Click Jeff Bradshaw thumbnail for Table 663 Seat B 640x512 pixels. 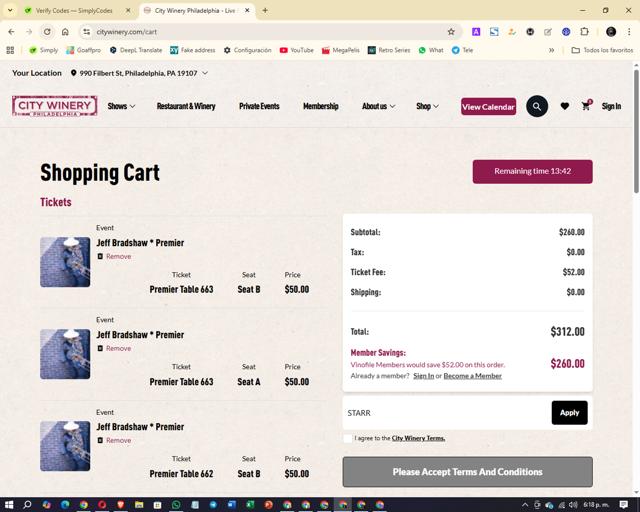click(65, 262)
